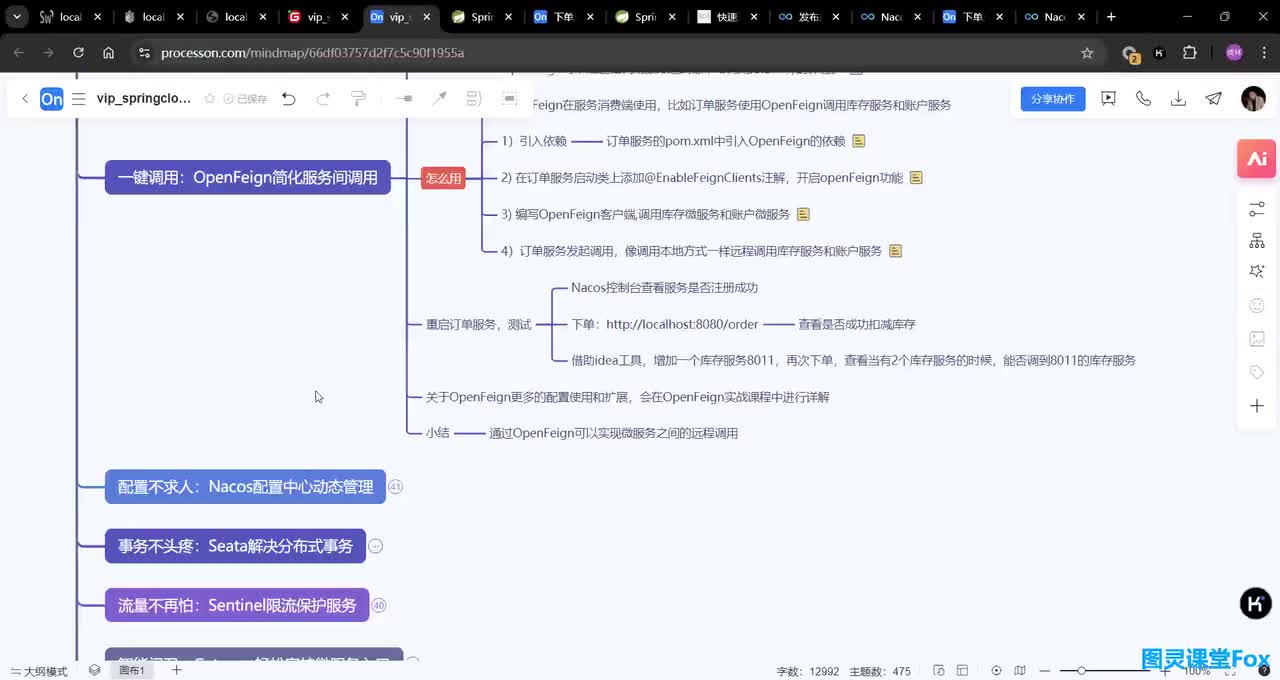Star the vip_springcloud document as favorite
This screenshot has width=1280, height=680.
209,99
